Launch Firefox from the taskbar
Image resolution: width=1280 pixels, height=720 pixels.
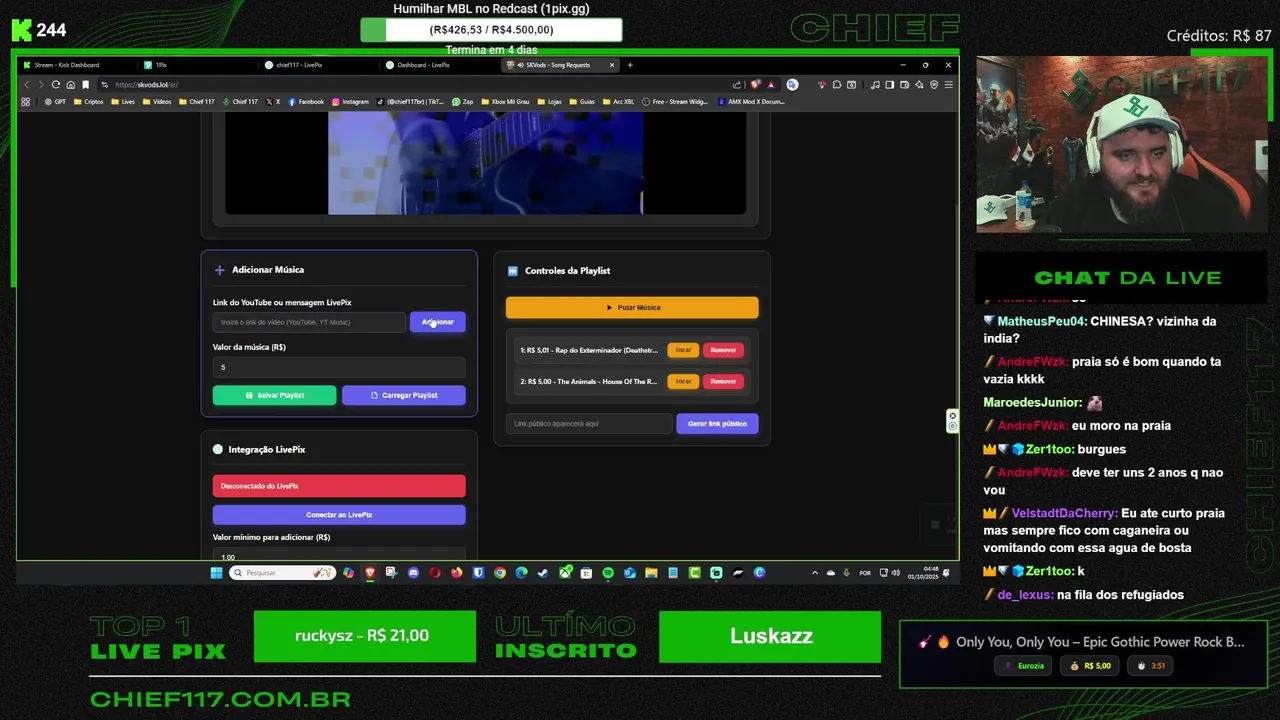(x=456, y=573)
